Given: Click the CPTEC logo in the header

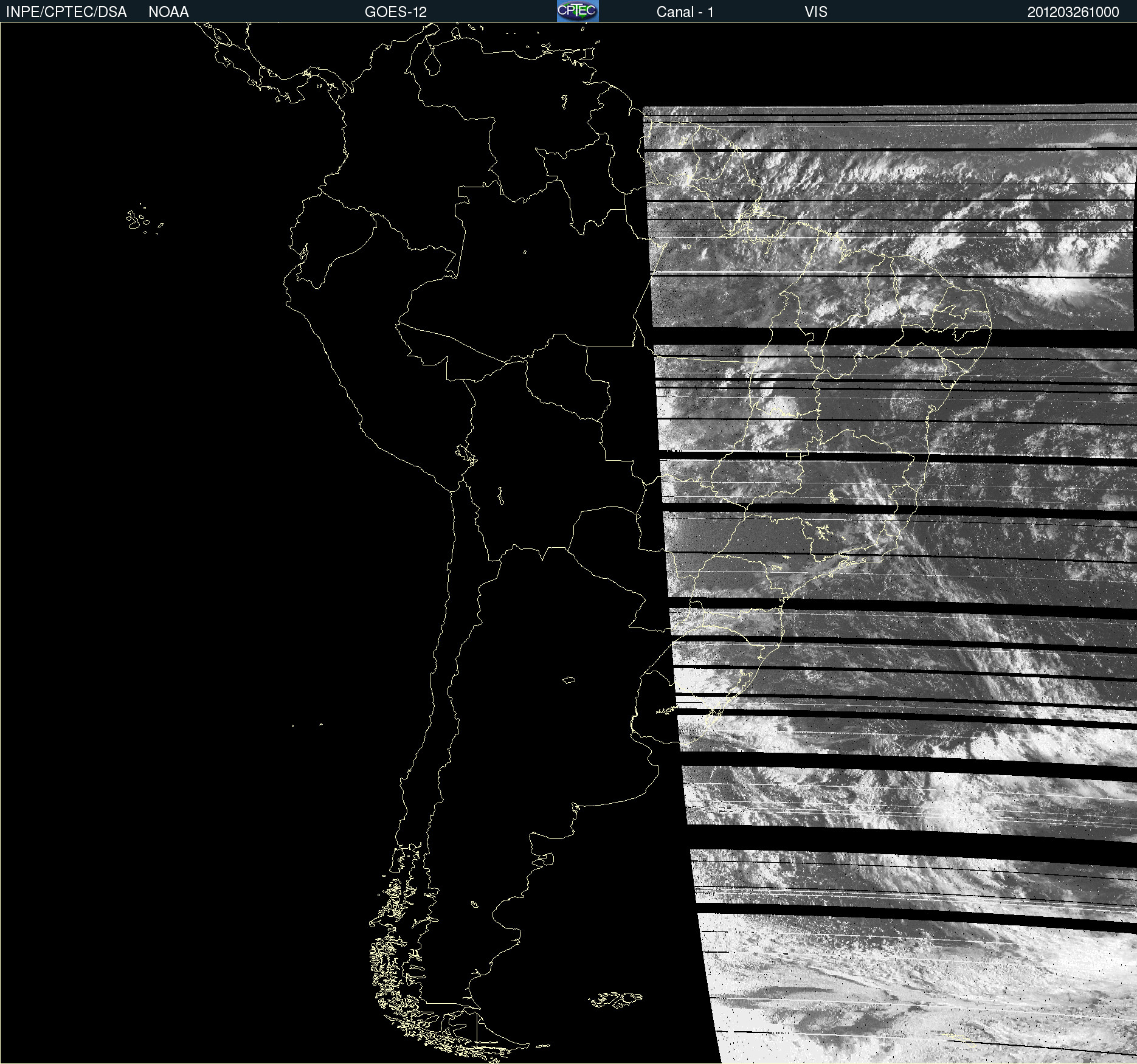Looking at the screenshot, I should point(578,11).
